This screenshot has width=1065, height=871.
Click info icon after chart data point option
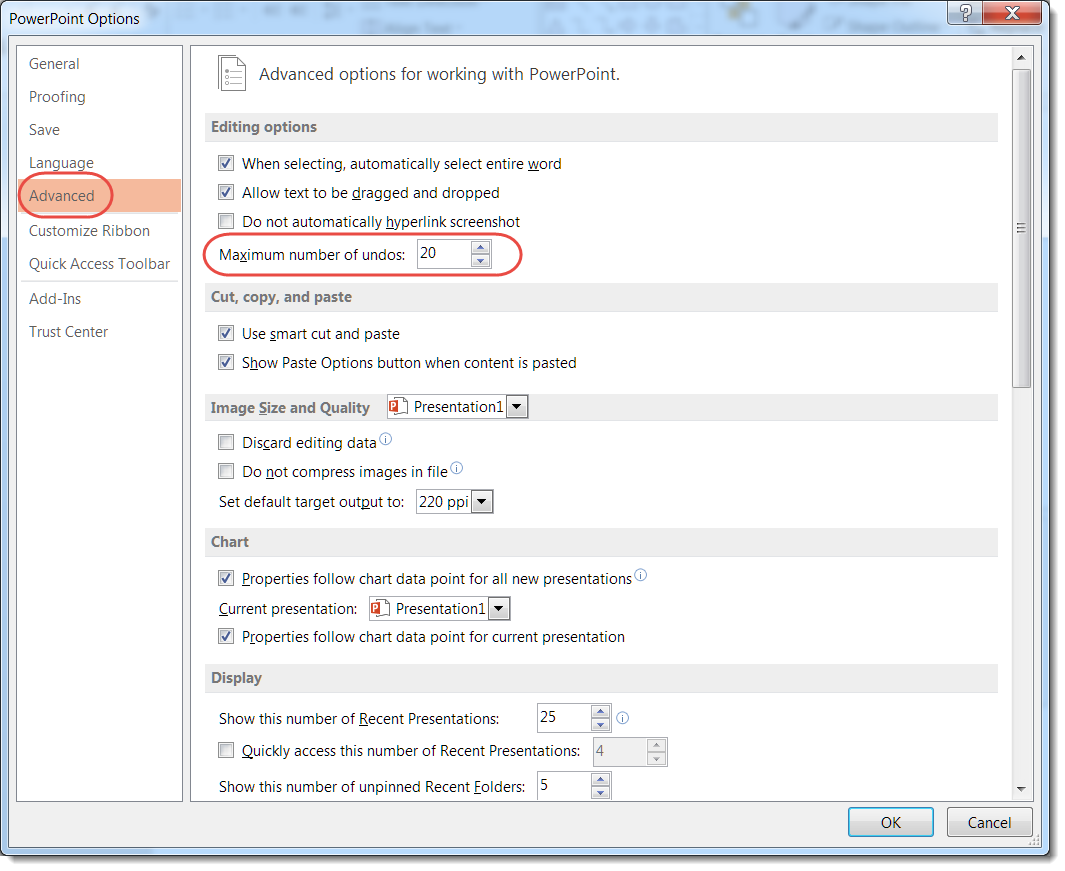coord(641,575)
